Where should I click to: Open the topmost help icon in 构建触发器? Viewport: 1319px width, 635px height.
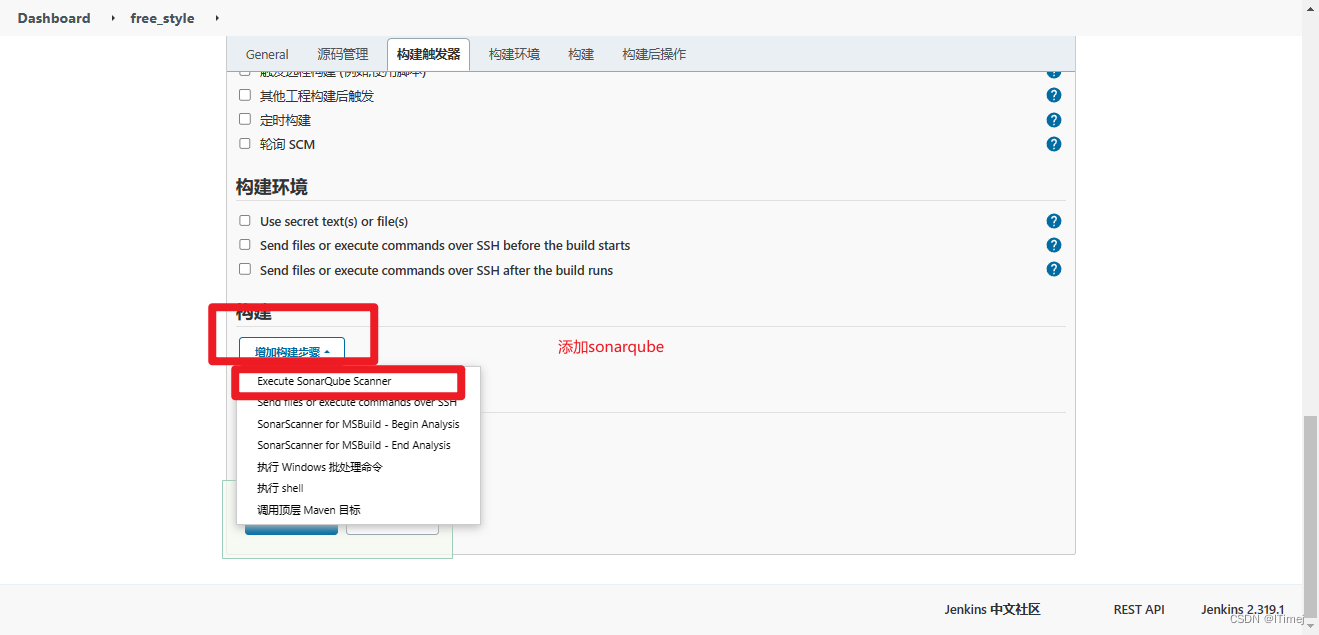point(1053,71)
